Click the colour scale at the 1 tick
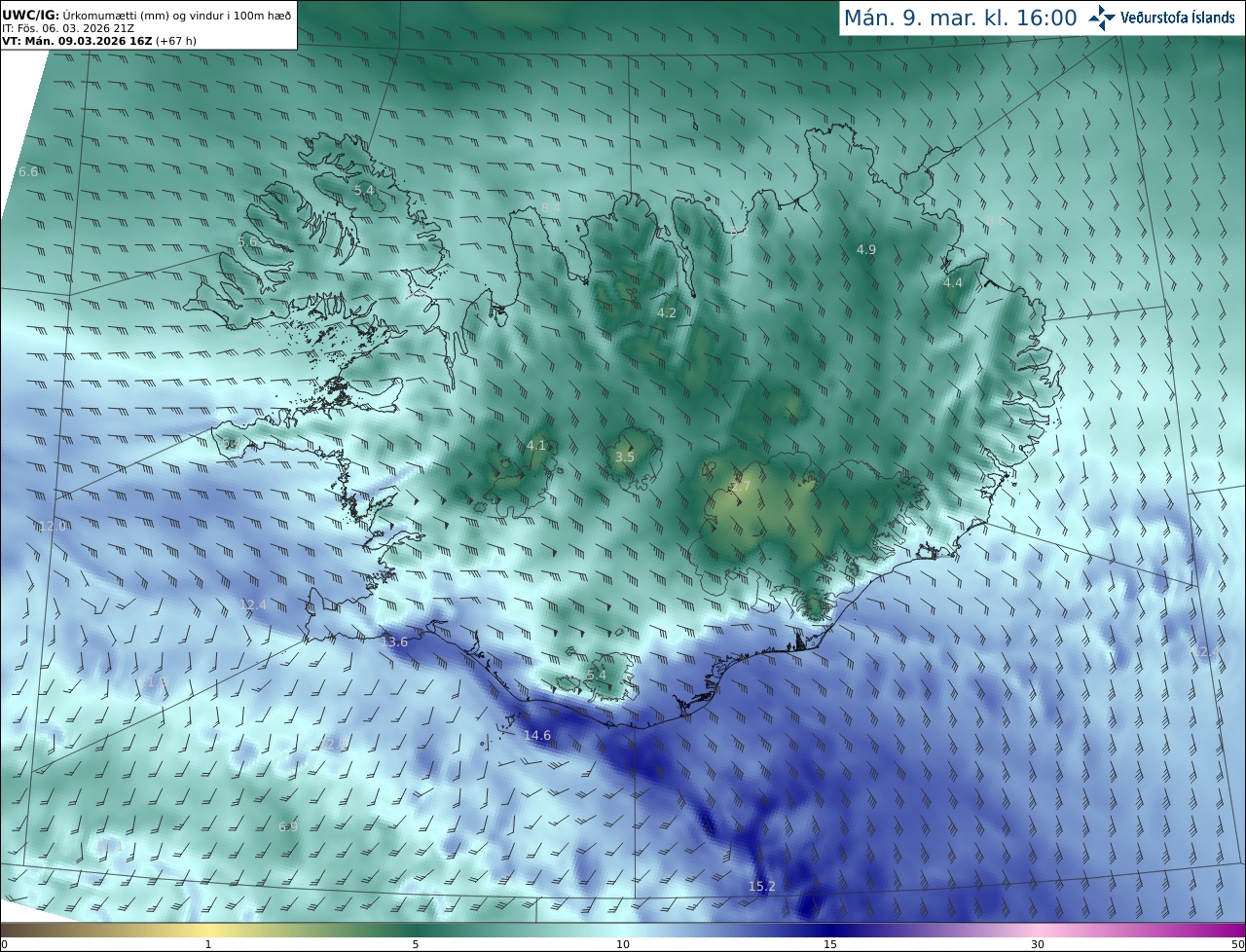This screenshot has width=1246, height=952. click(208, 930)
